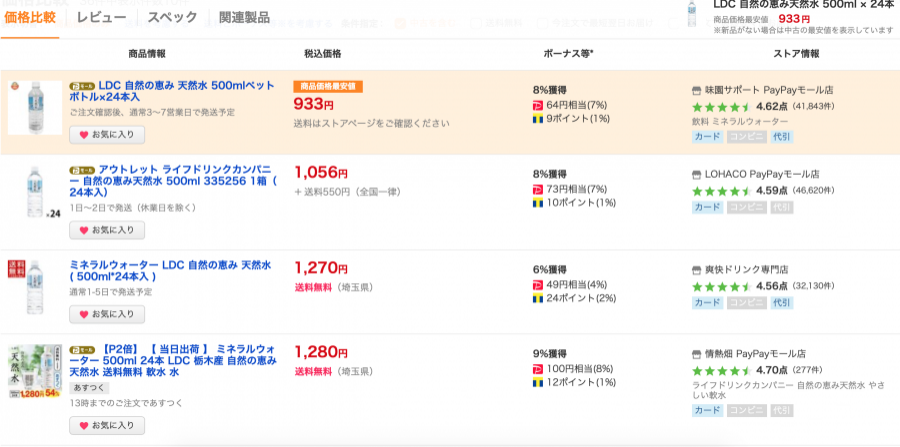Click 飲料 ミネラルウォーター category text
The image size is (900, 447).
(740, 122)
